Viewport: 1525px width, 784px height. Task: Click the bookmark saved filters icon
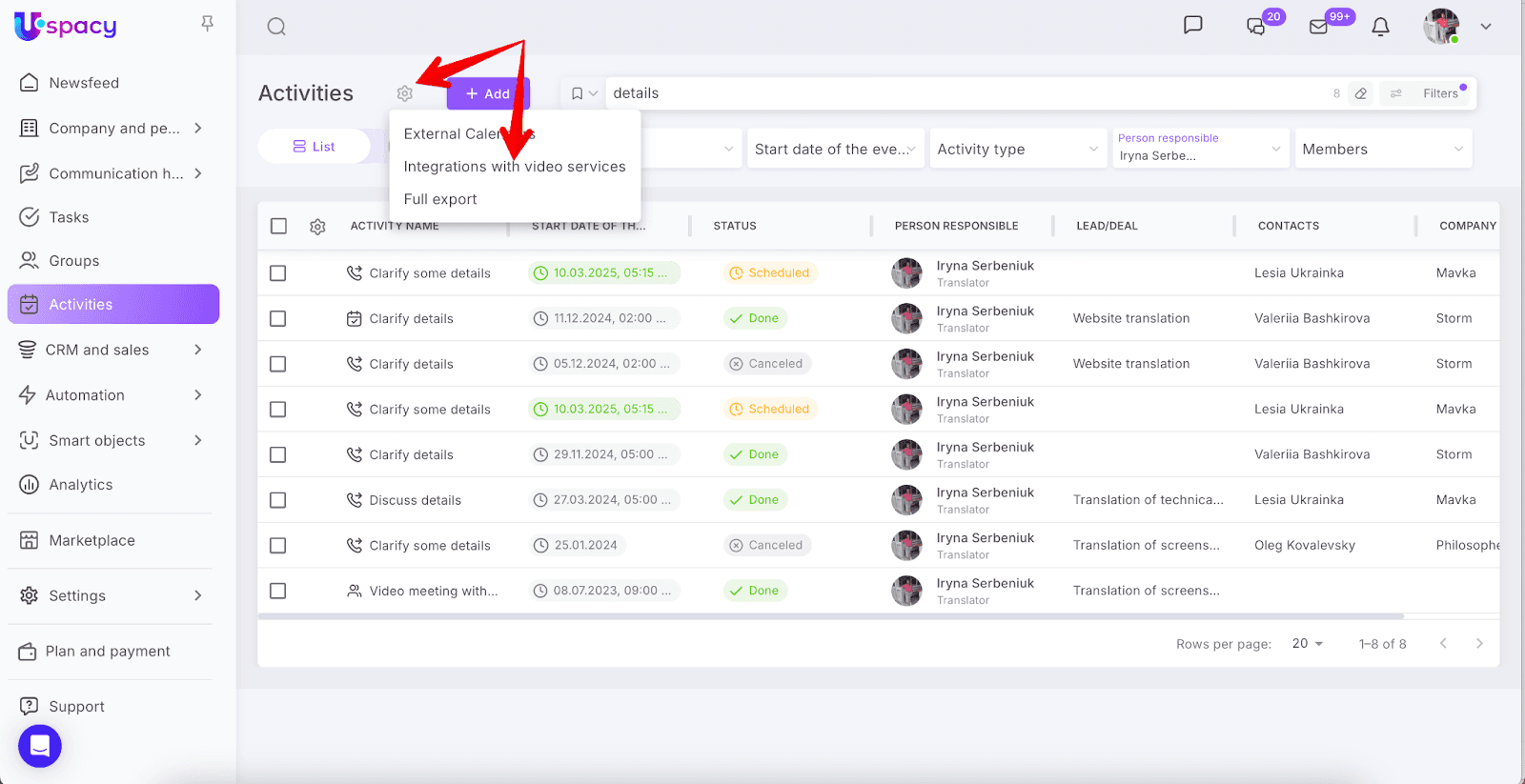click(578, 93)
